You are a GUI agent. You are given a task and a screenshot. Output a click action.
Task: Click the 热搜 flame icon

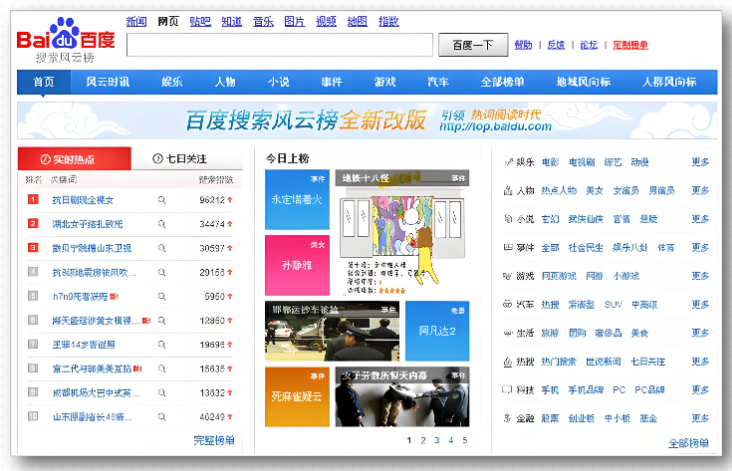(508, 362)
